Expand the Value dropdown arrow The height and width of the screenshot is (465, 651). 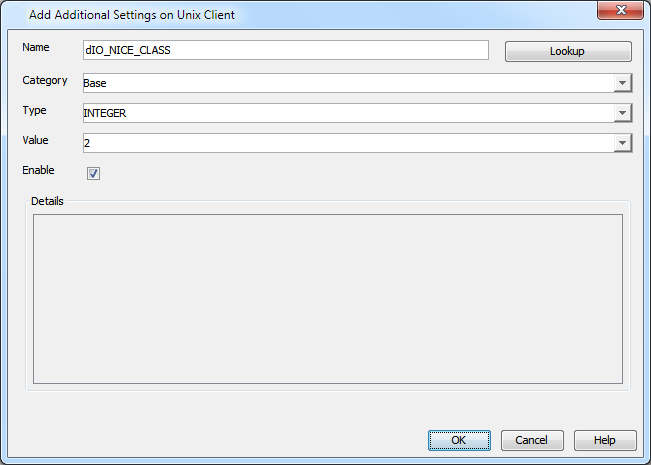pos(622,143)
